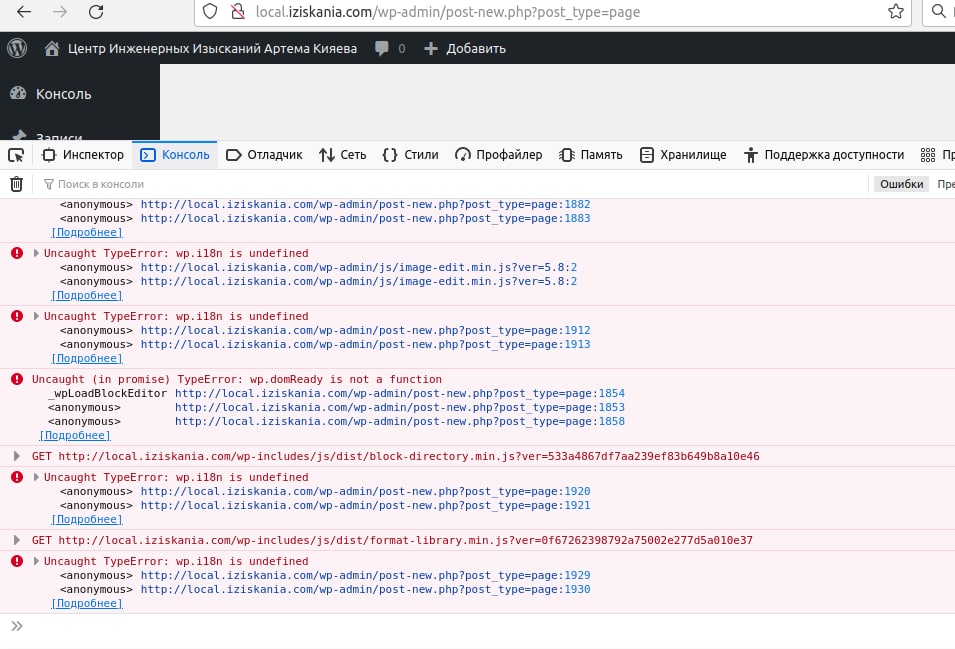Viewport: 955px width, 649px height.
Task: Open the shield tracking protection icon
Action: pyautogui.click(x=210, y=12)
